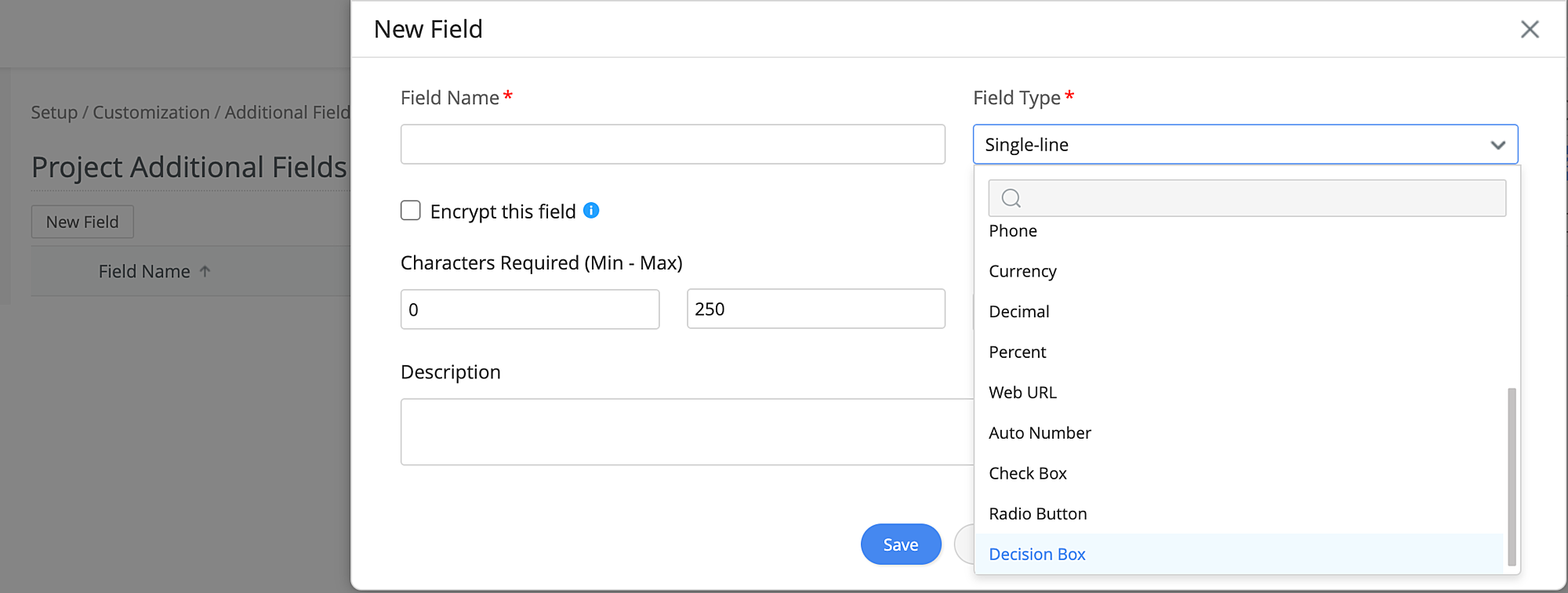Enable the Encrypt this field checkbox
The image size is (1568, 593).
coord(411,211)
